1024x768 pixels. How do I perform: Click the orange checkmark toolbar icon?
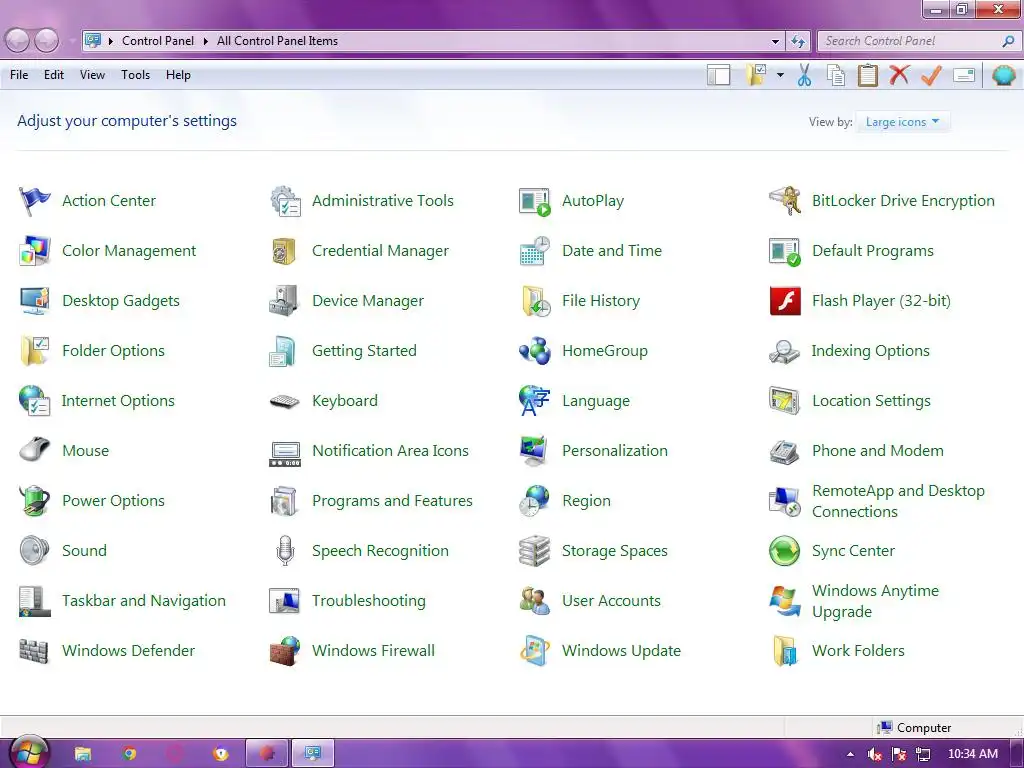(x=931, y=75)
